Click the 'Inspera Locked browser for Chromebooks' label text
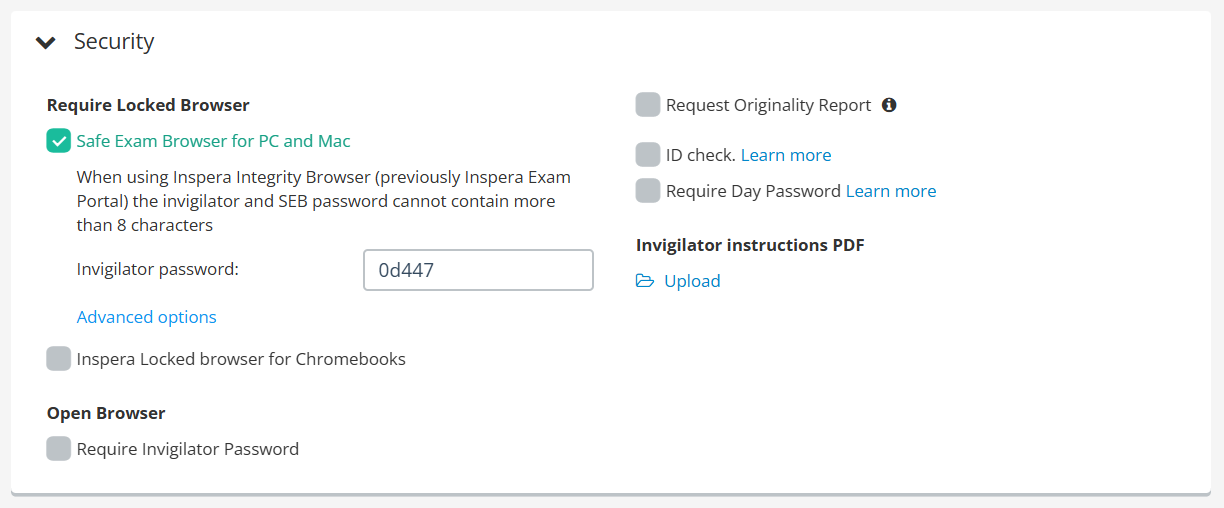1224x508 pixels. [x=241, y=359]
